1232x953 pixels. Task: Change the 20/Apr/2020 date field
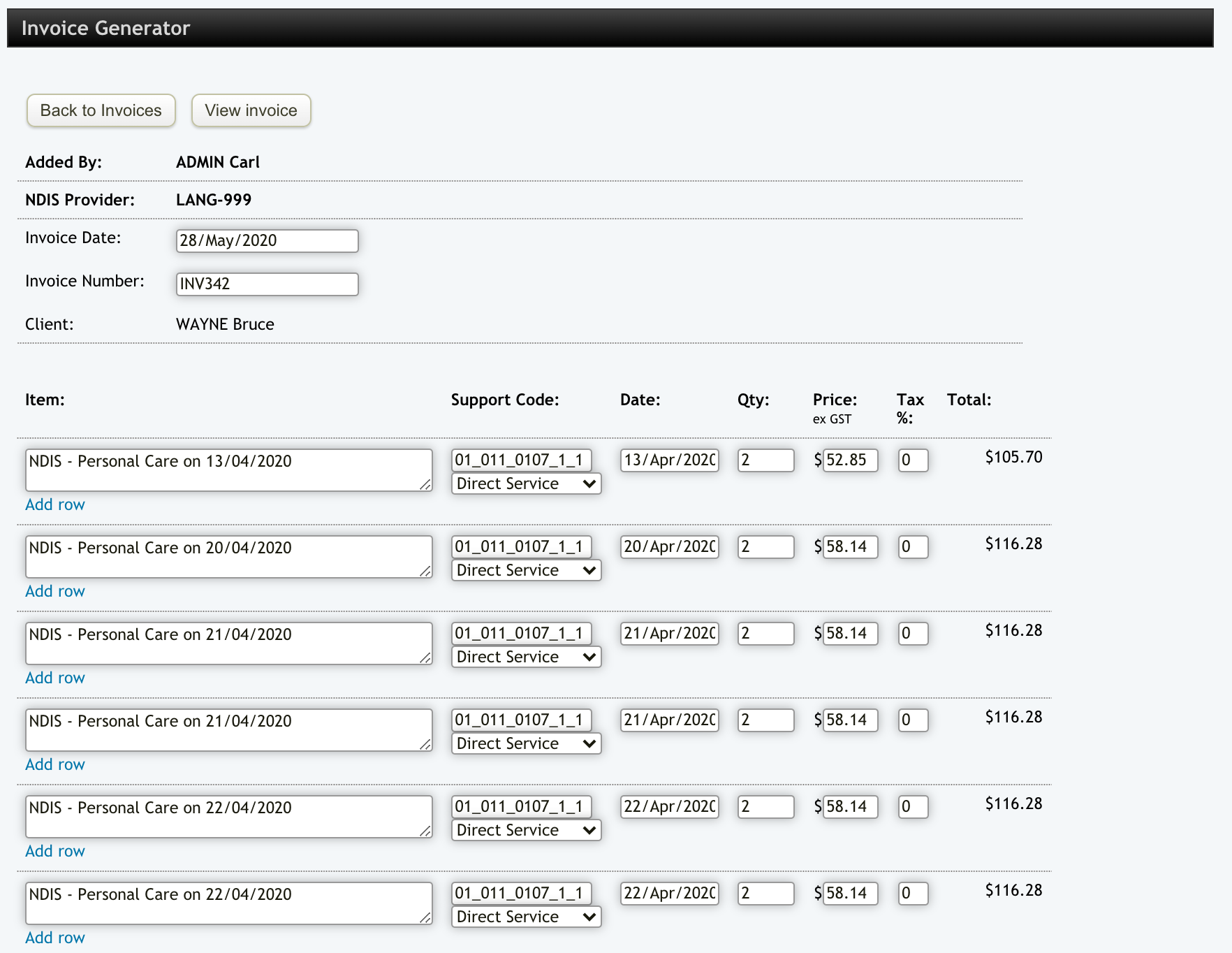coord(670,546)
